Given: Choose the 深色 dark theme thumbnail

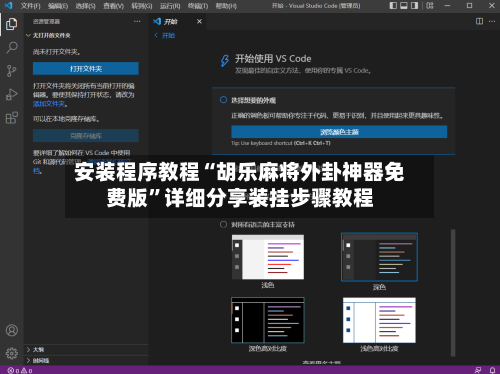Looking at the screenshot, I should tap(379, 257).
